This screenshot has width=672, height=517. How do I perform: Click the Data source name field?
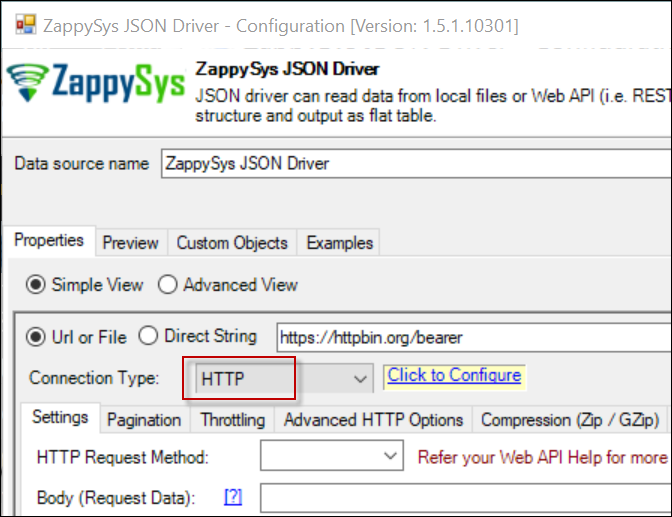click(x=416, y=163)
